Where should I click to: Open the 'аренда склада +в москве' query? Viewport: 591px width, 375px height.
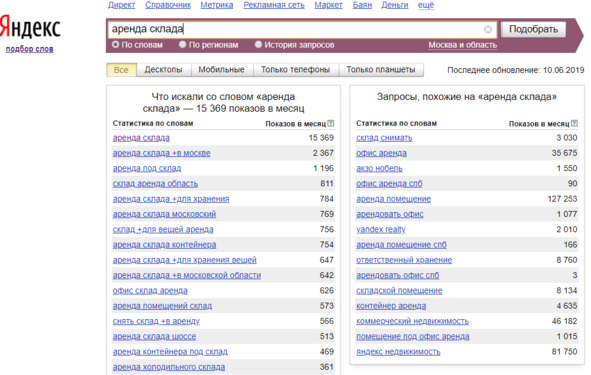pyautogui.click(x=162, y=153)
